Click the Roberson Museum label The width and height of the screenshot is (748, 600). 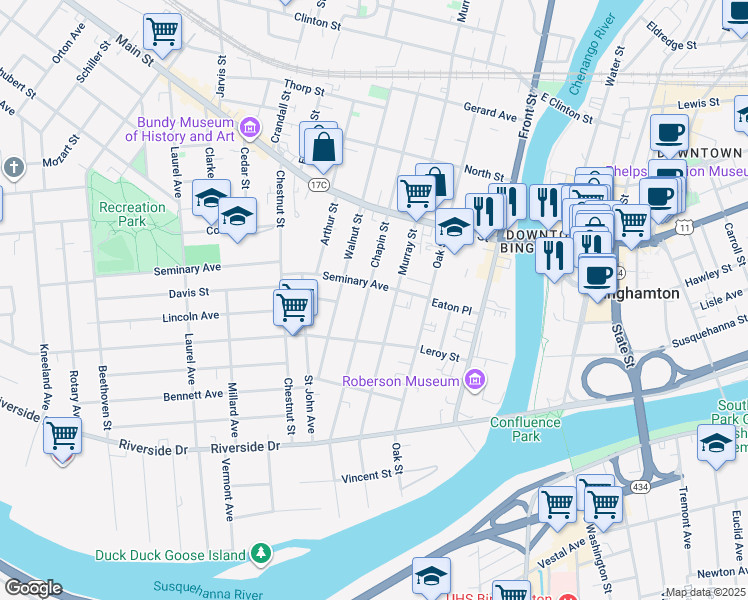tap(401, 381)
